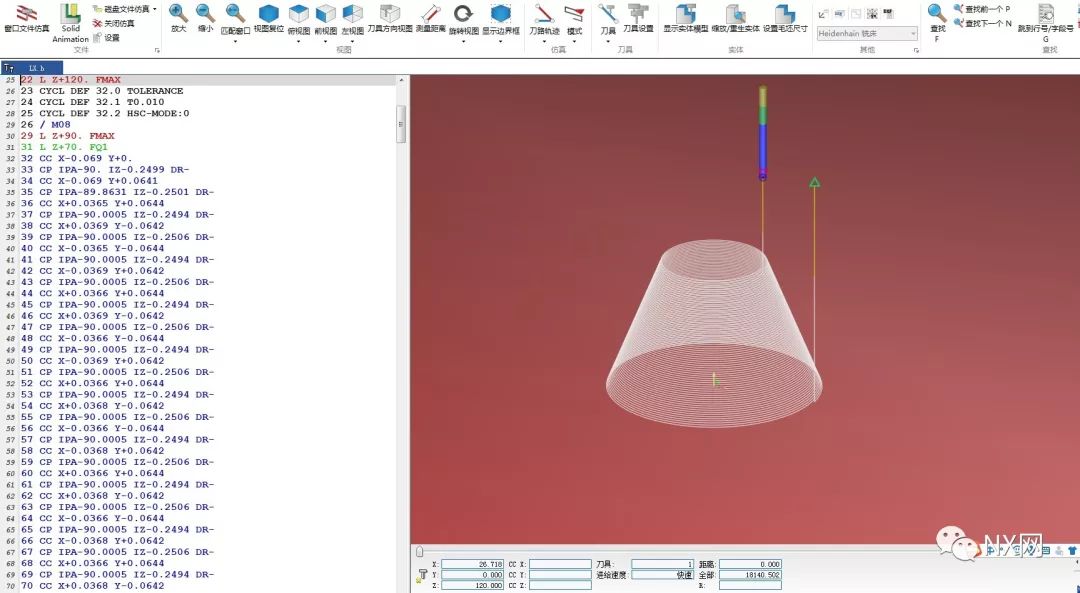Open the 文件 group dialog launcher
This screenshot has width=1080, height=593.
tap(157, 50)
